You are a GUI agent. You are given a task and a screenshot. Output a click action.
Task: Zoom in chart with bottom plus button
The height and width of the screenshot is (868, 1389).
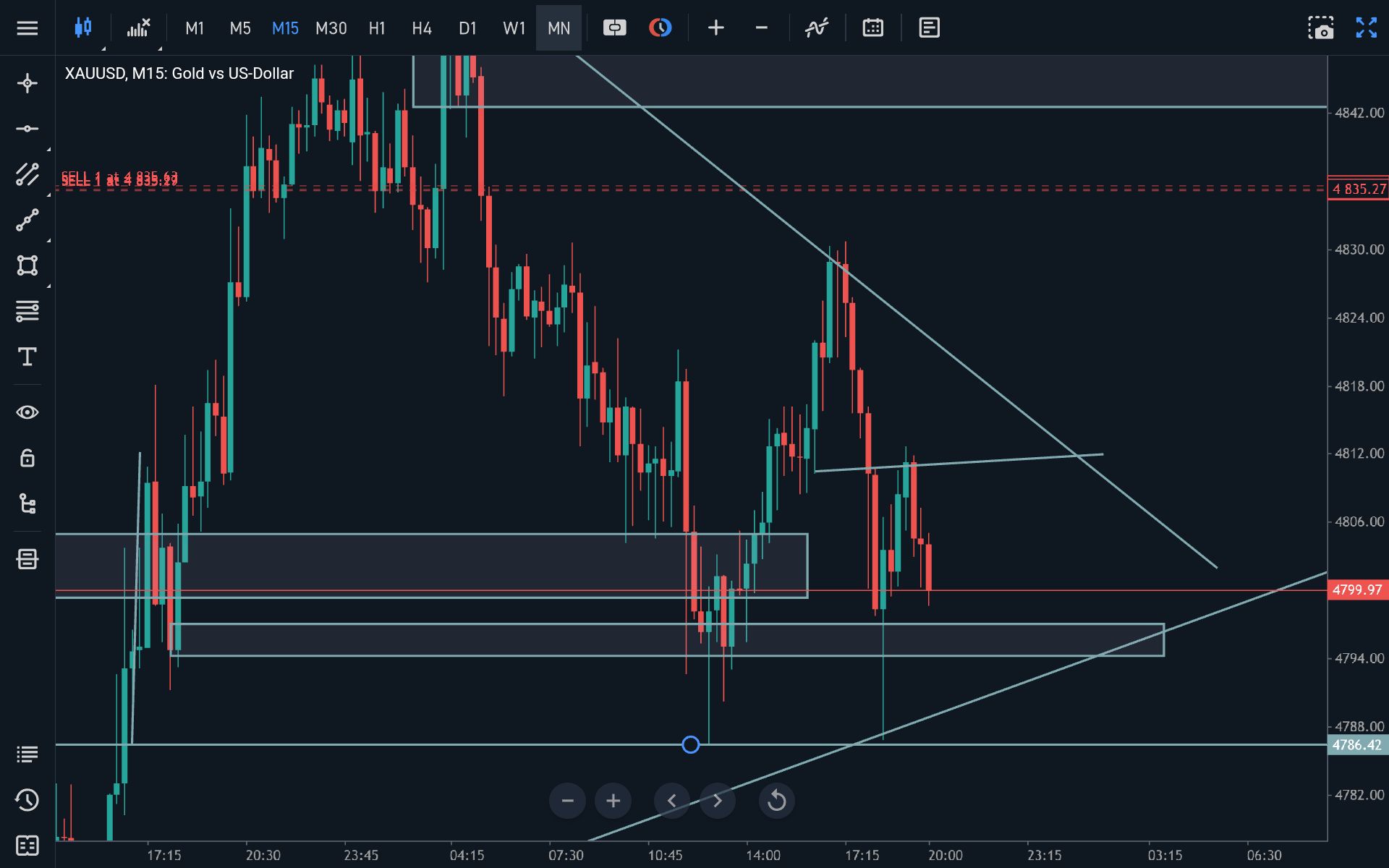pyautogui.click(x=613, y=801)
